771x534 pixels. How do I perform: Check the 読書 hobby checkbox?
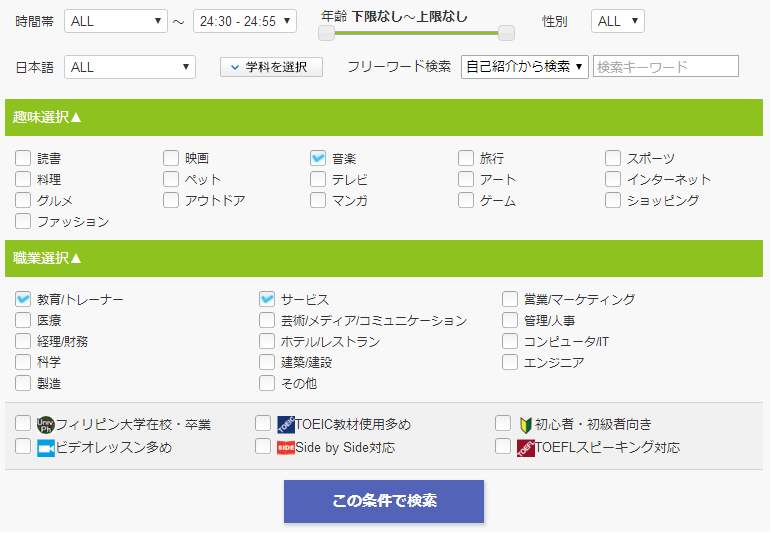23,158
